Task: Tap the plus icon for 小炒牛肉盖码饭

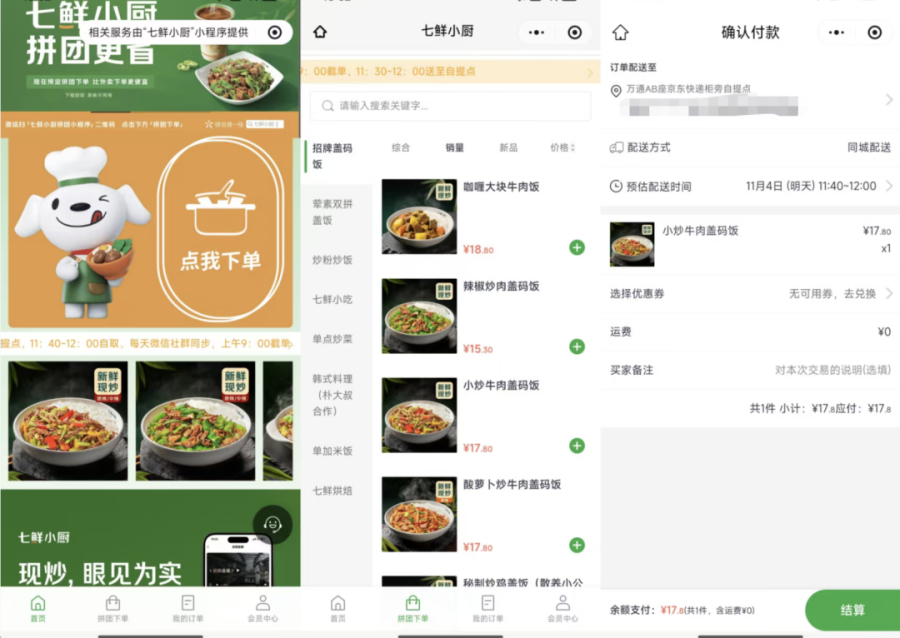Action: pos(577,446)
